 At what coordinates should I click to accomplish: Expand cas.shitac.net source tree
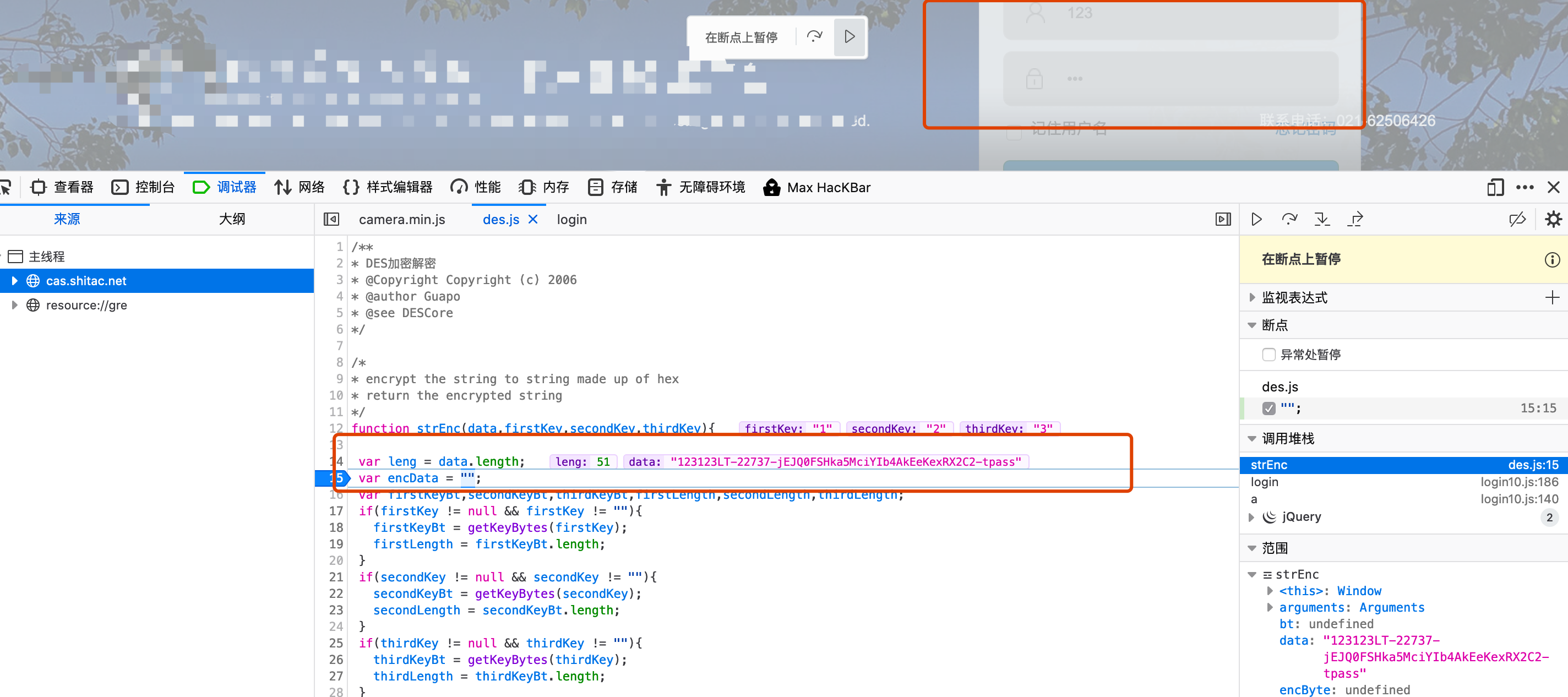click(15, 281)
